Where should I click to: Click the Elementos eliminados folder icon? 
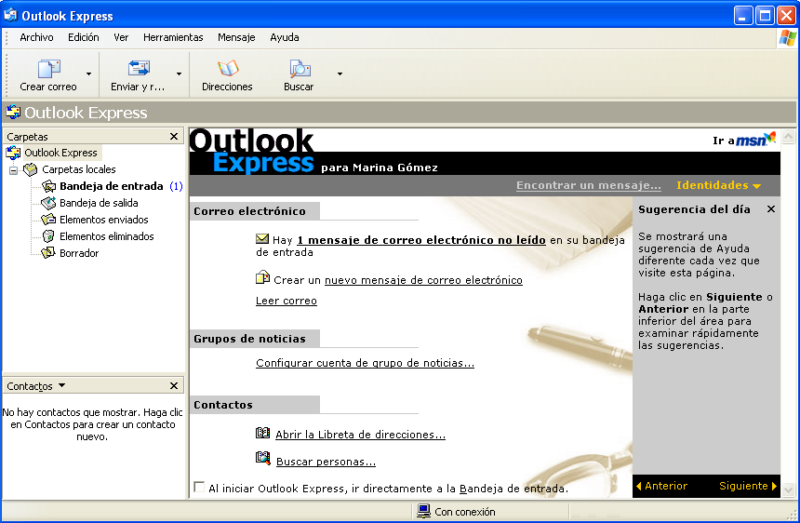48,236
